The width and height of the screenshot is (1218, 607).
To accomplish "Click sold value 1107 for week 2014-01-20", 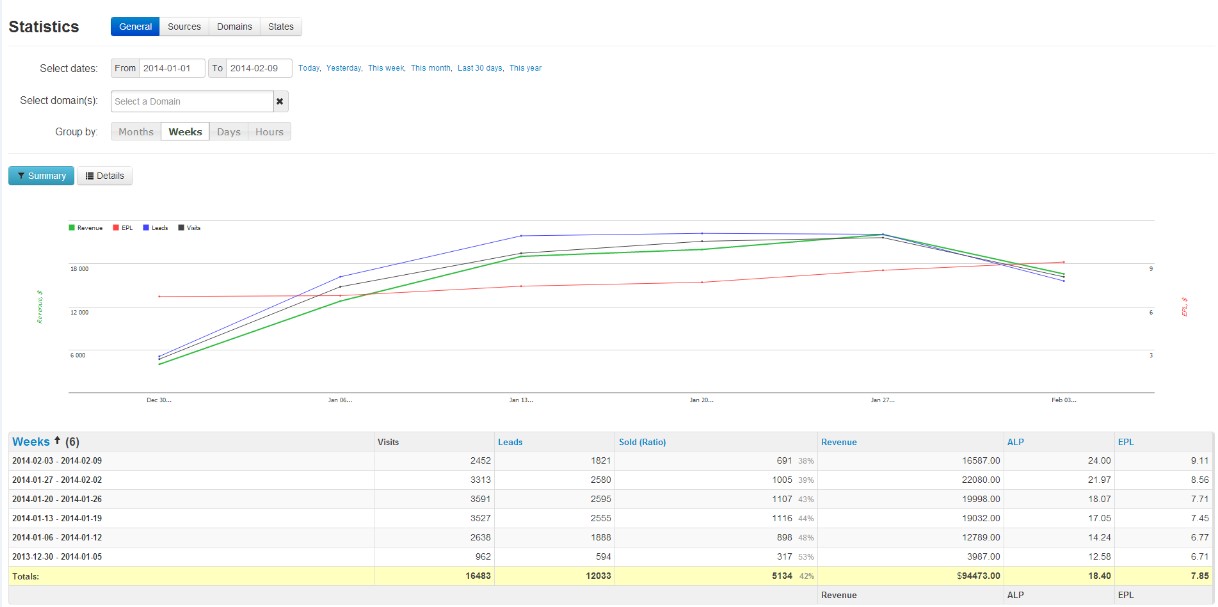I will click(x=782, y=499).
